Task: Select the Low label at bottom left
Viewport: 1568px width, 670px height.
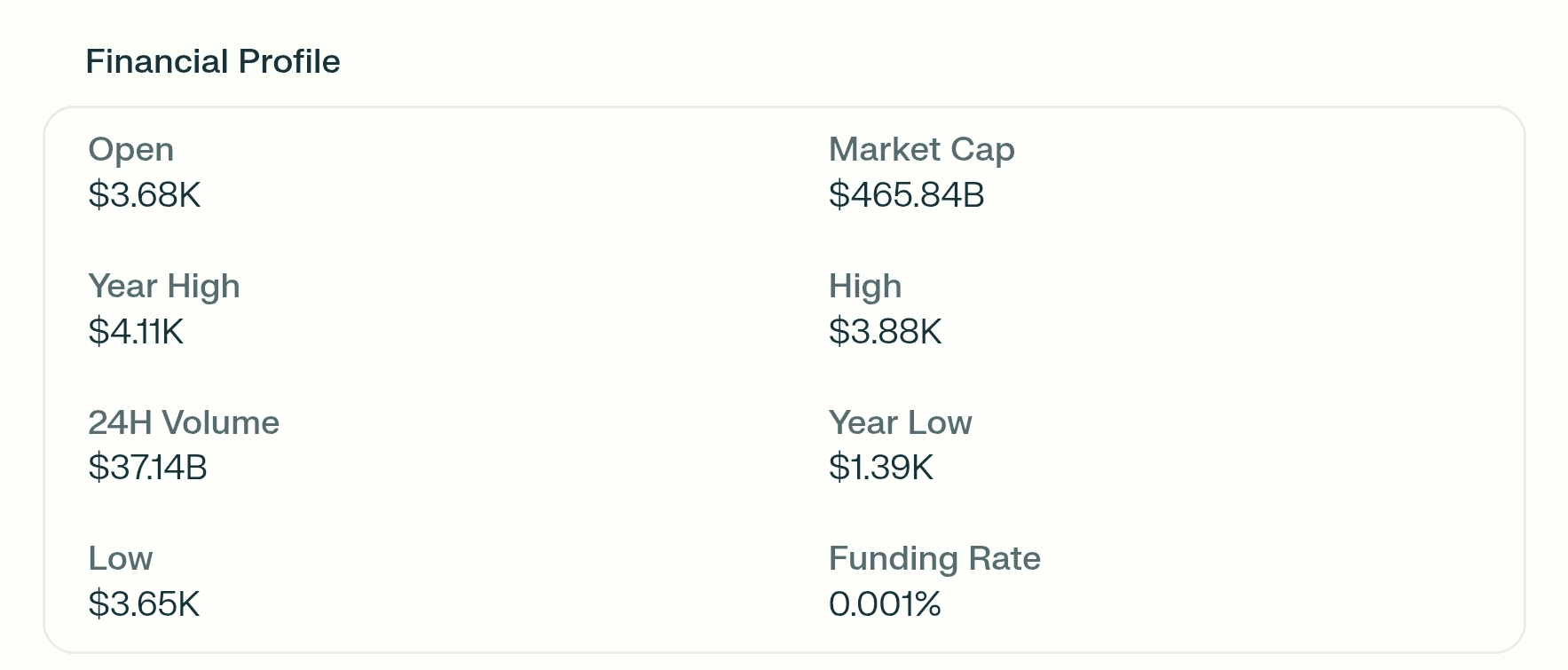Action: pyautogui.click(x=121, y=558)
